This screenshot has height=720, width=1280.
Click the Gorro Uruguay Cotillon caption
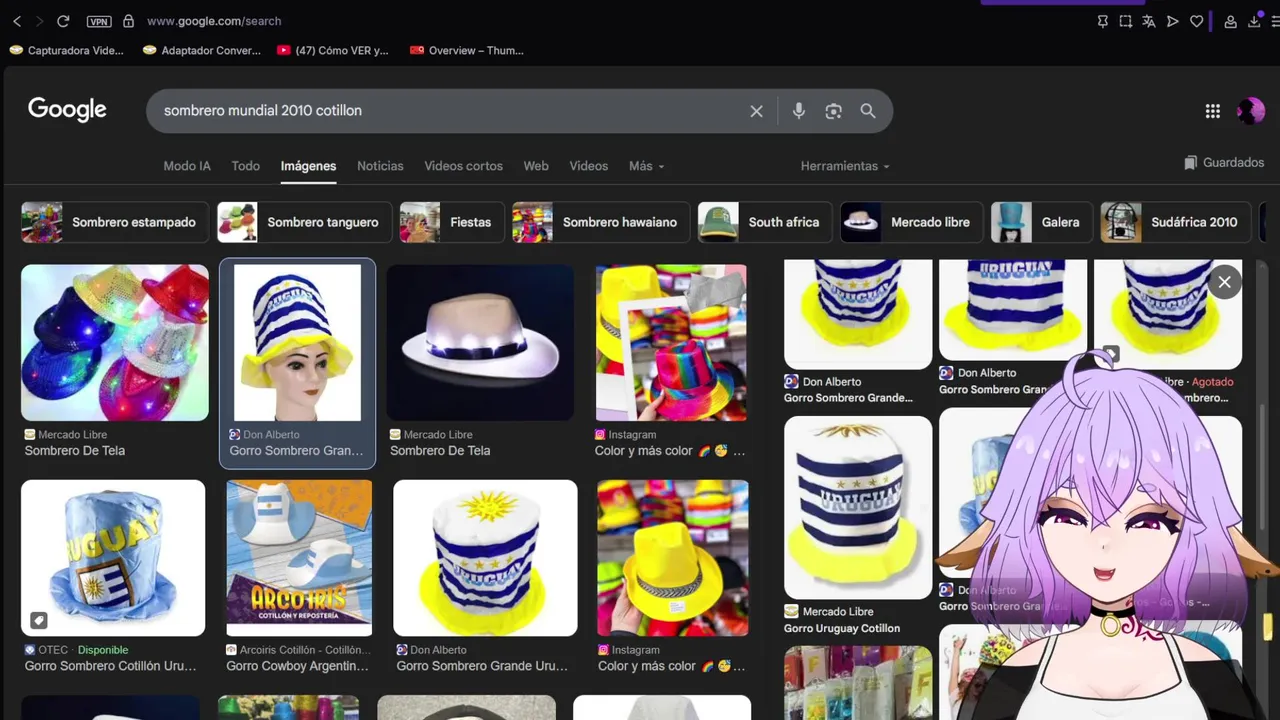click(x=842, y=628)
